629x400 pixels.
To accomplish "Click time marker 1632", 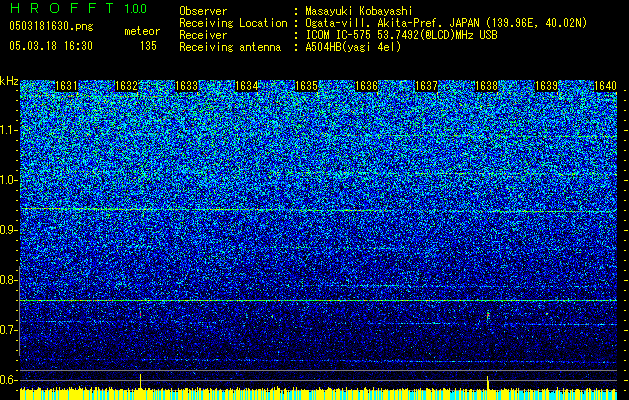I will pyautogui.click(x=126, y=86).
